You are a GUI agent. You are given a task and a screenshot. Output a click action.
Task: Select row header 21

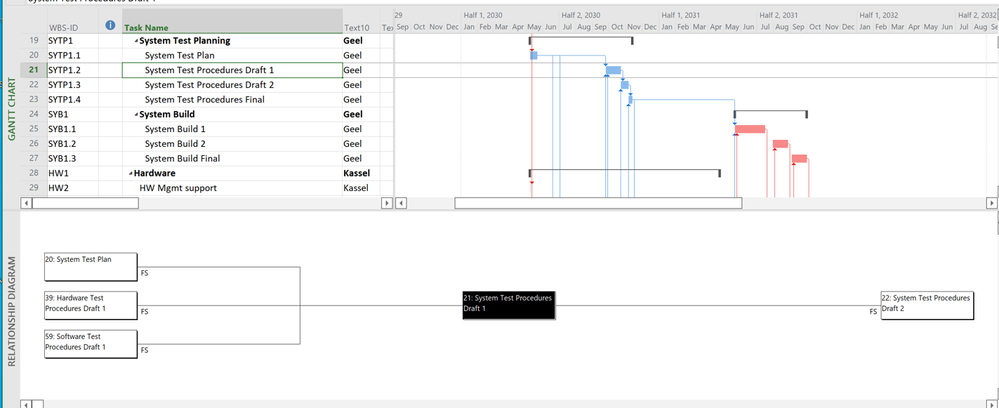click(x=33, y=70)
